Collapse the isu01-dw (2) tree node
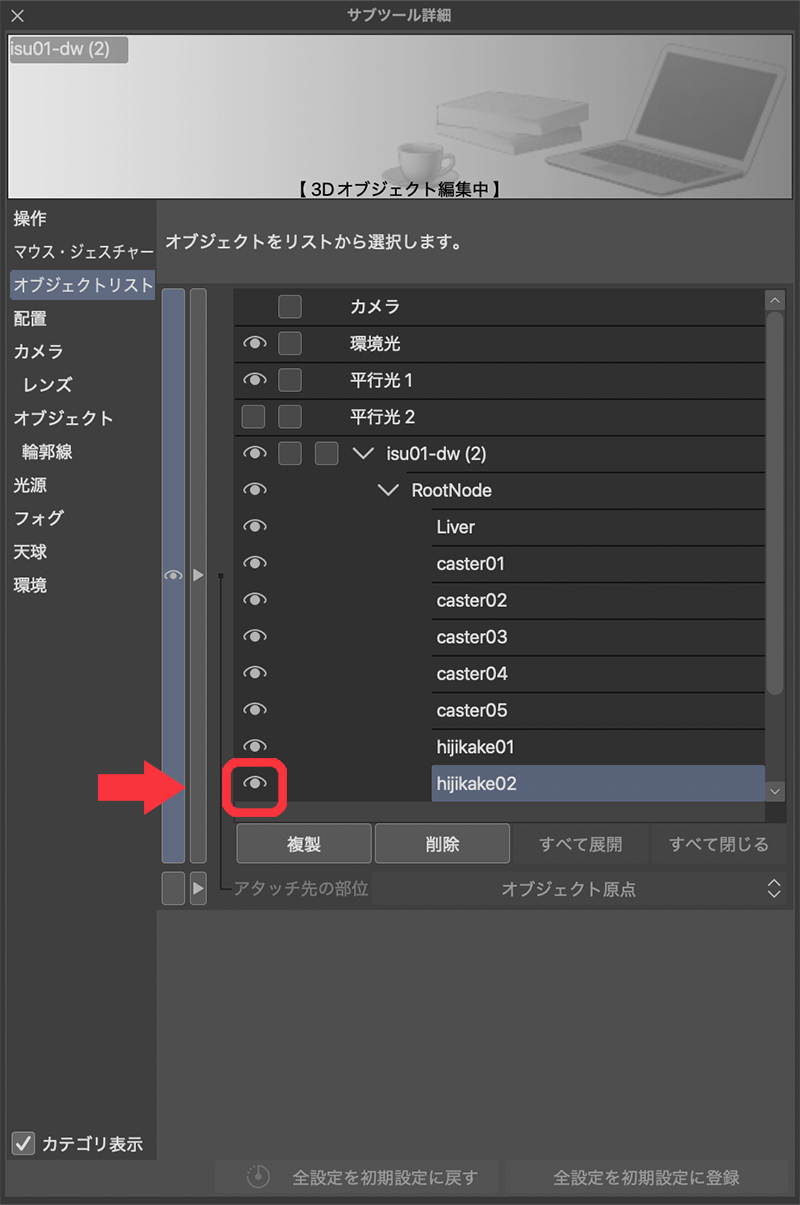Viewport: 800px width, 1205px height. tap(363, 454)
